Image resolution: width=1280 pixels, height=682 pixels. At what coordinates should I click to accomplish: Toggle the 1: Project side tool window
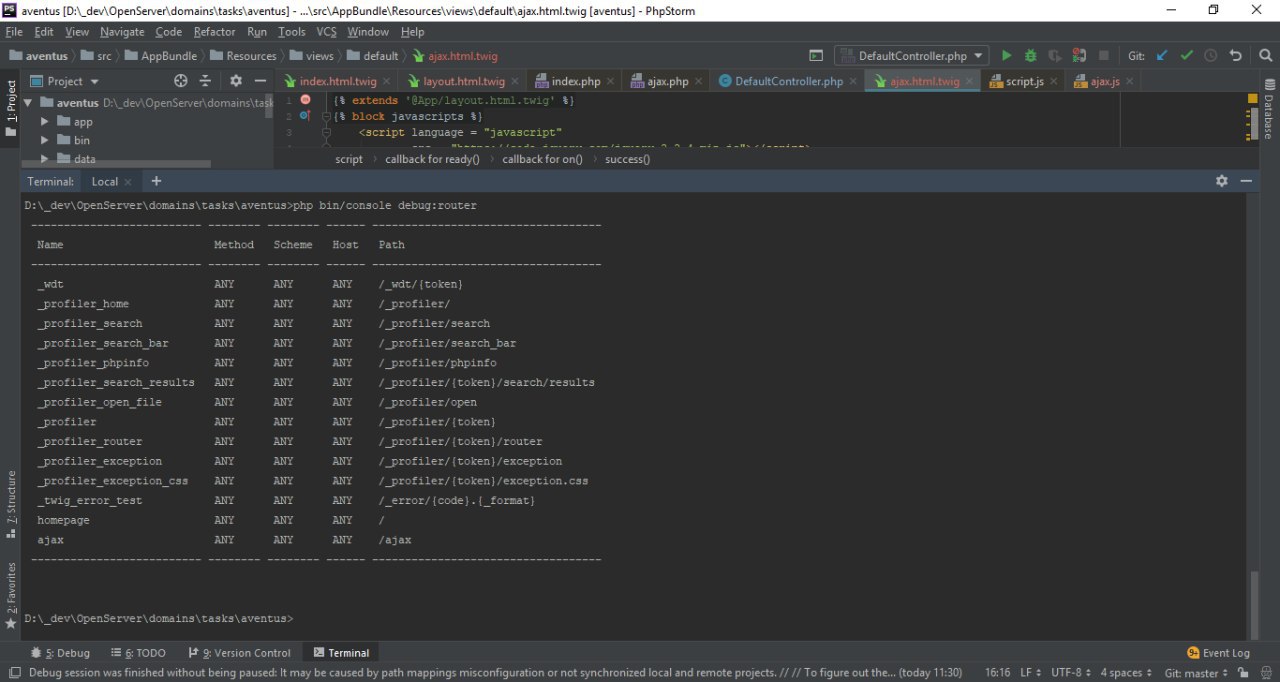pyautogui.click(x=10, y=110)
